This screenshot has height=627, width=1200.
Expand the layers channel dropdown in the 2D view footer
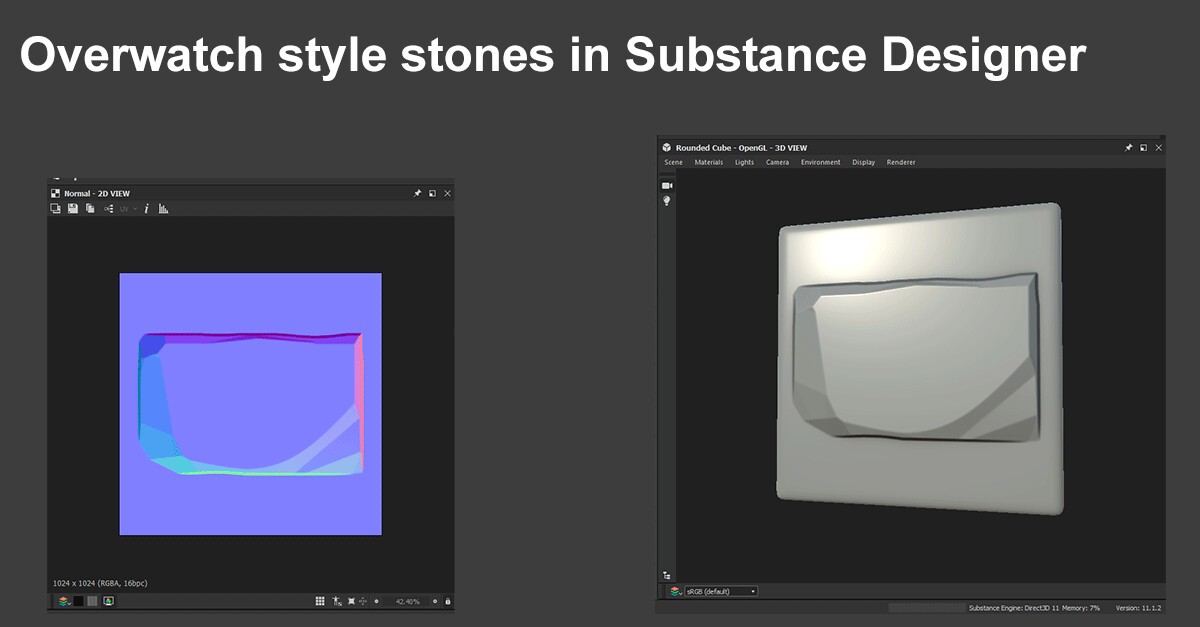point(62,601)
